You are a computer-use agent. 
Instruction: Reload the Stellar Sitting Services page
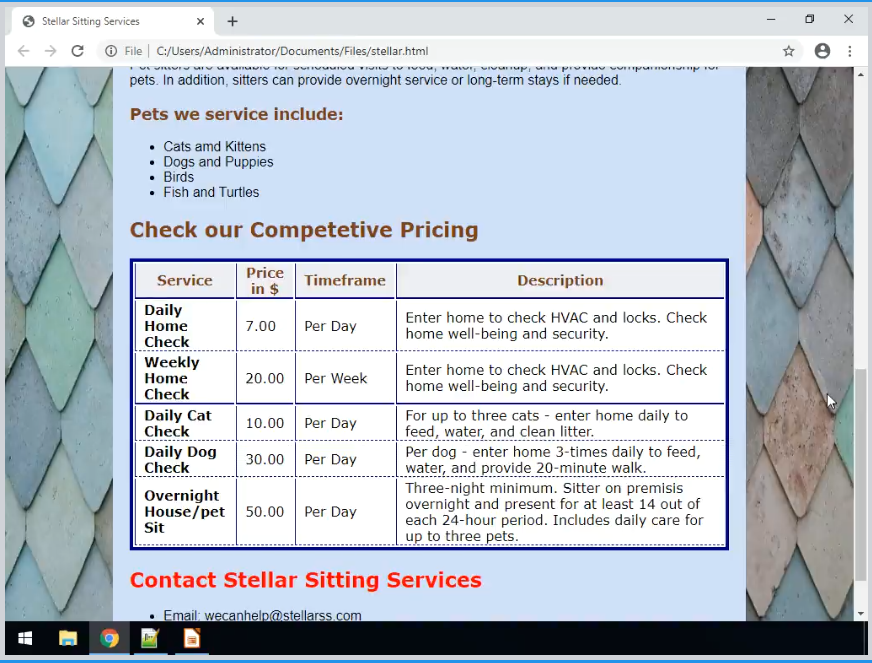tap(77, 51)
